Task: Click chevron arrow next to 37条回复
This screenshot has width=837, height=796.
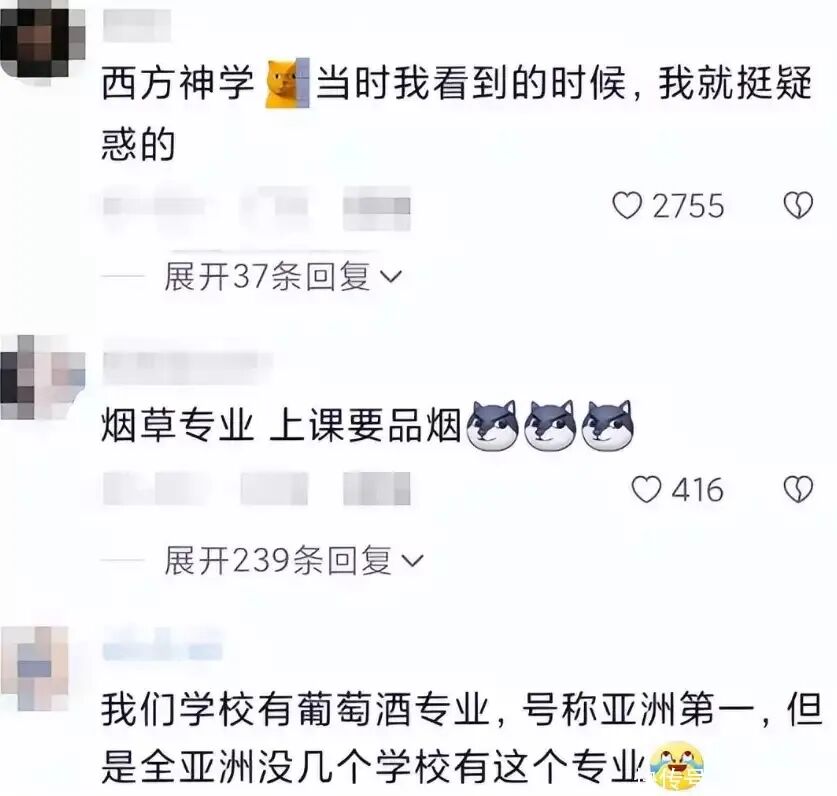Action: (x=390, y=277)
